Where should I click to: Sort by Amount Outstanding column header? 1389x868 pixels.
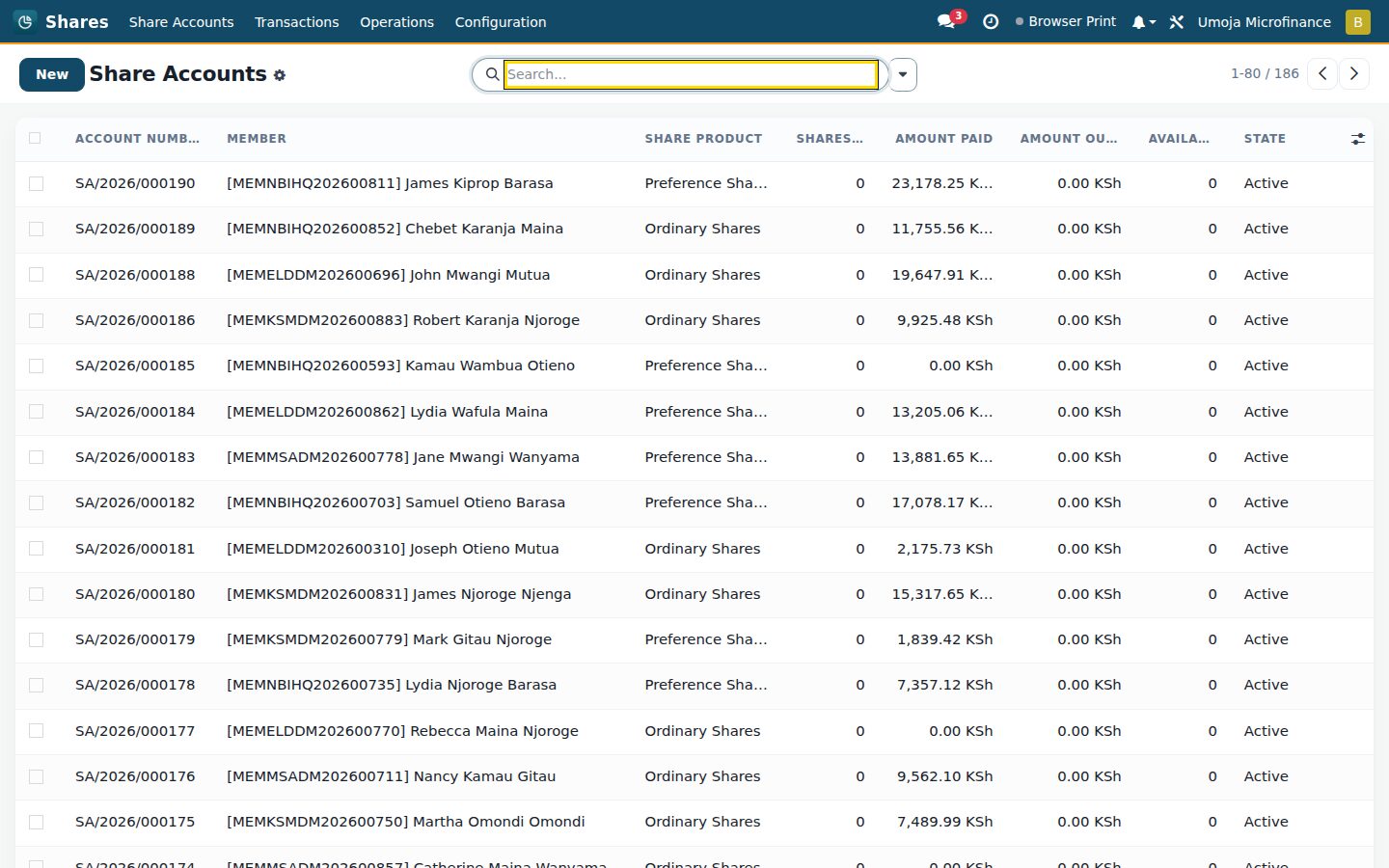coord(1069,139)
